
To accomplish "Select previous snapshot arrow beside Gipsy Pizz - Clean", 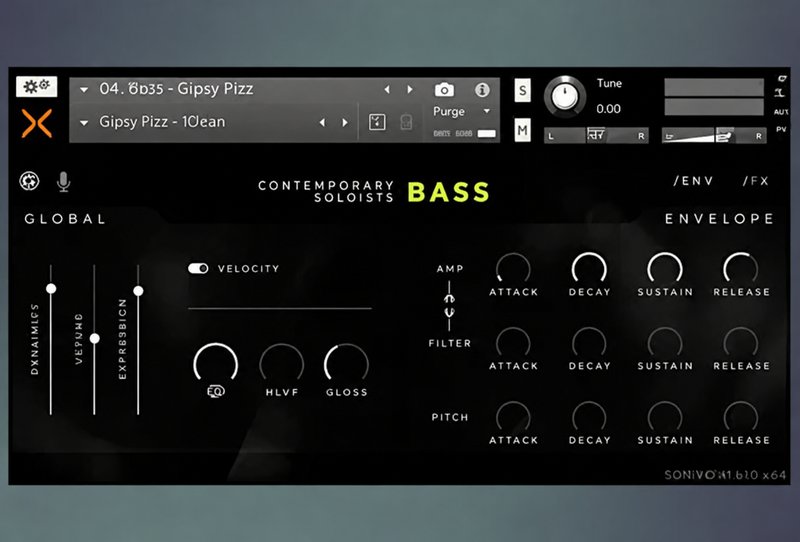I will tap(322, 122).
